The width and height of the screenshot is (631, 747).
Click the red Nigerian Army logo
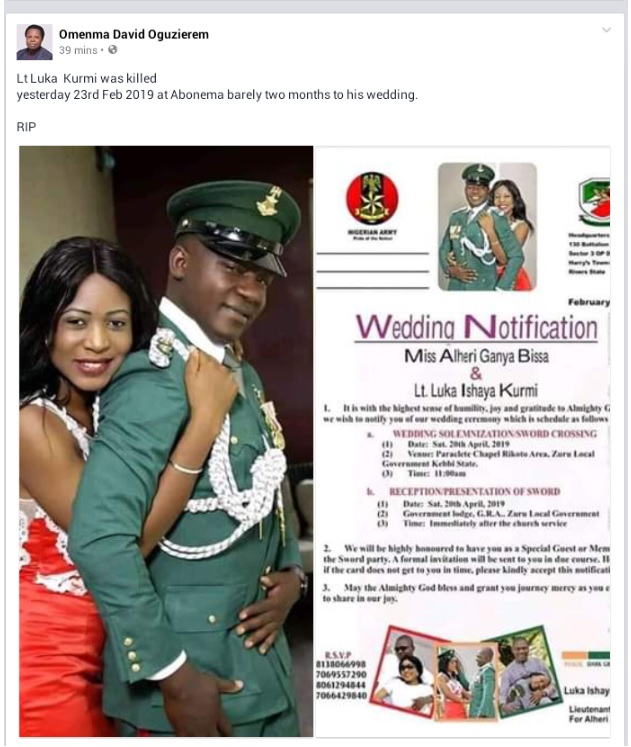[372, 198]
